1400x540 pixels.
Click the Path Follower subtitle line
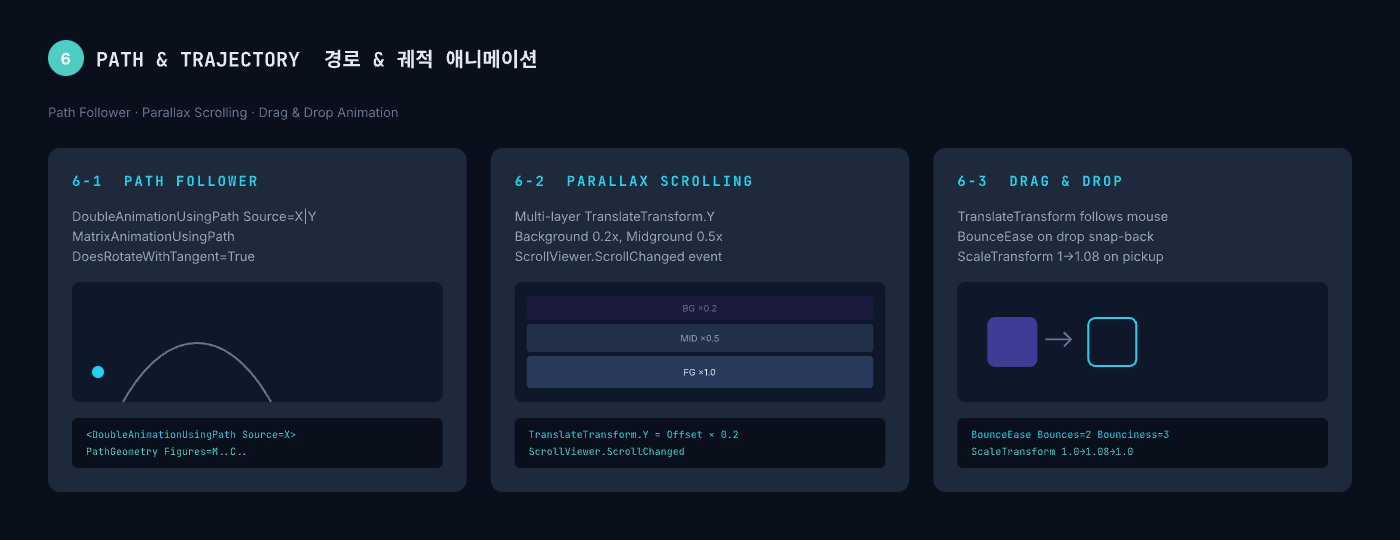point(223,113)
